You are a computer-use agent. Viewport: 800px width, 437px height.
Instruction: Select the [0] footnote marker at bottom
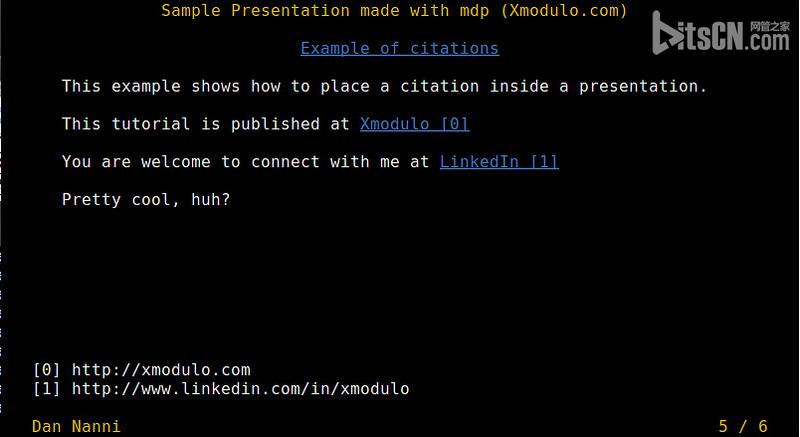(46, 370)
